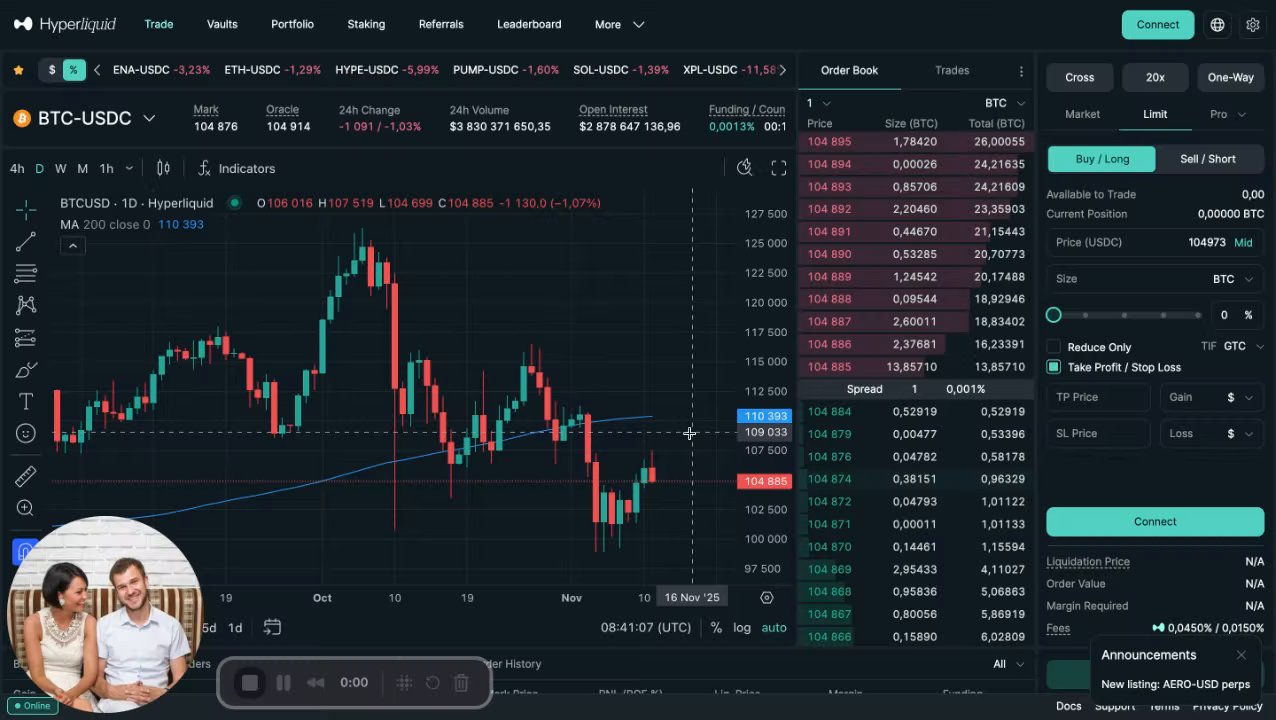Toggle percent scale on chart

716,628
